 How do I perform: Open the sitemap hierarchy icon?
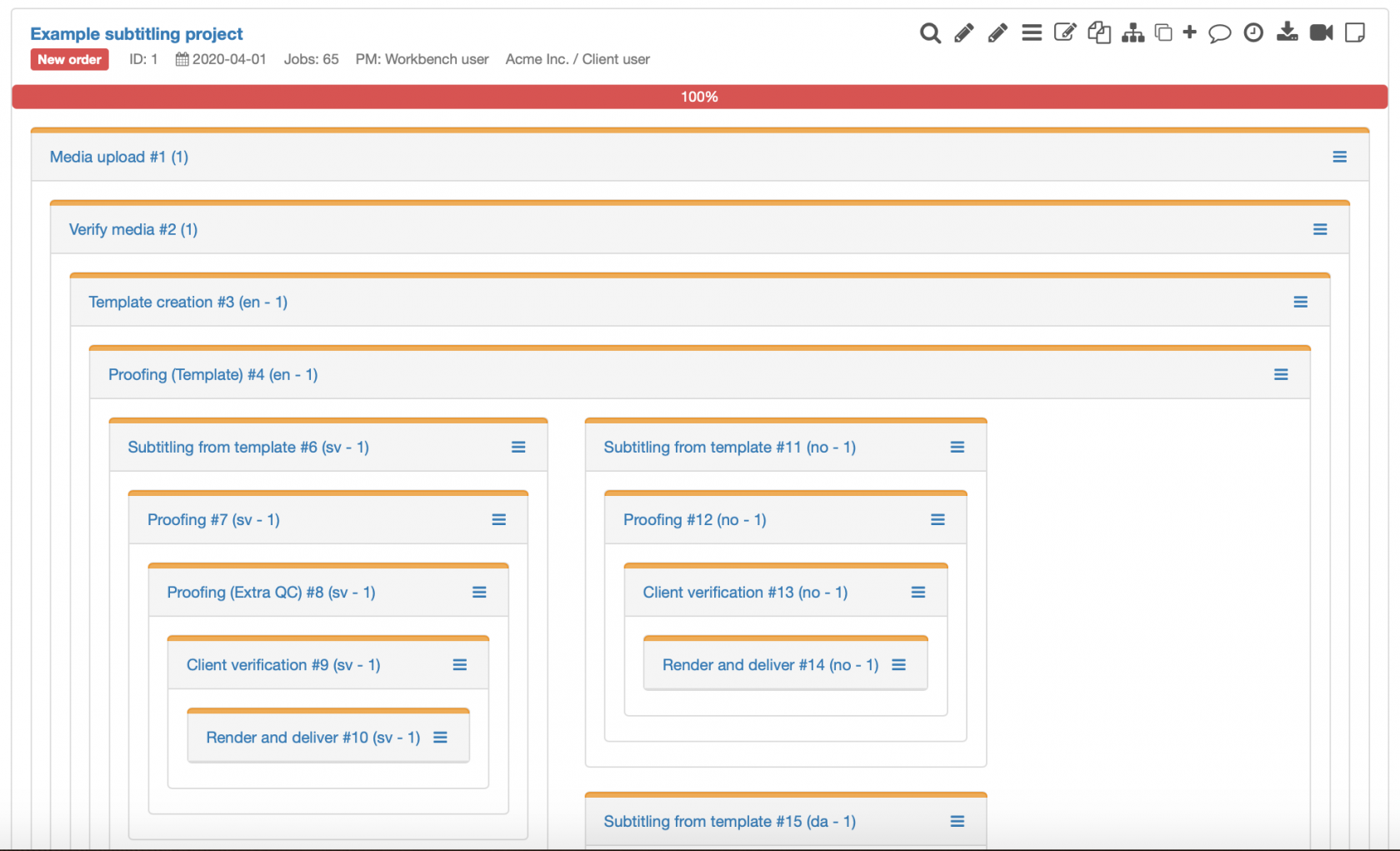(1132, 33)
